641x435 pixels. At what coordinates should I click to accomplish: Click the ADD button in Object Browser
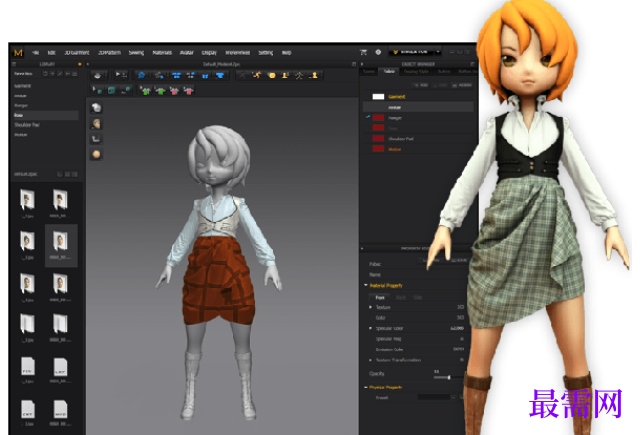click(x=421, y=85)
